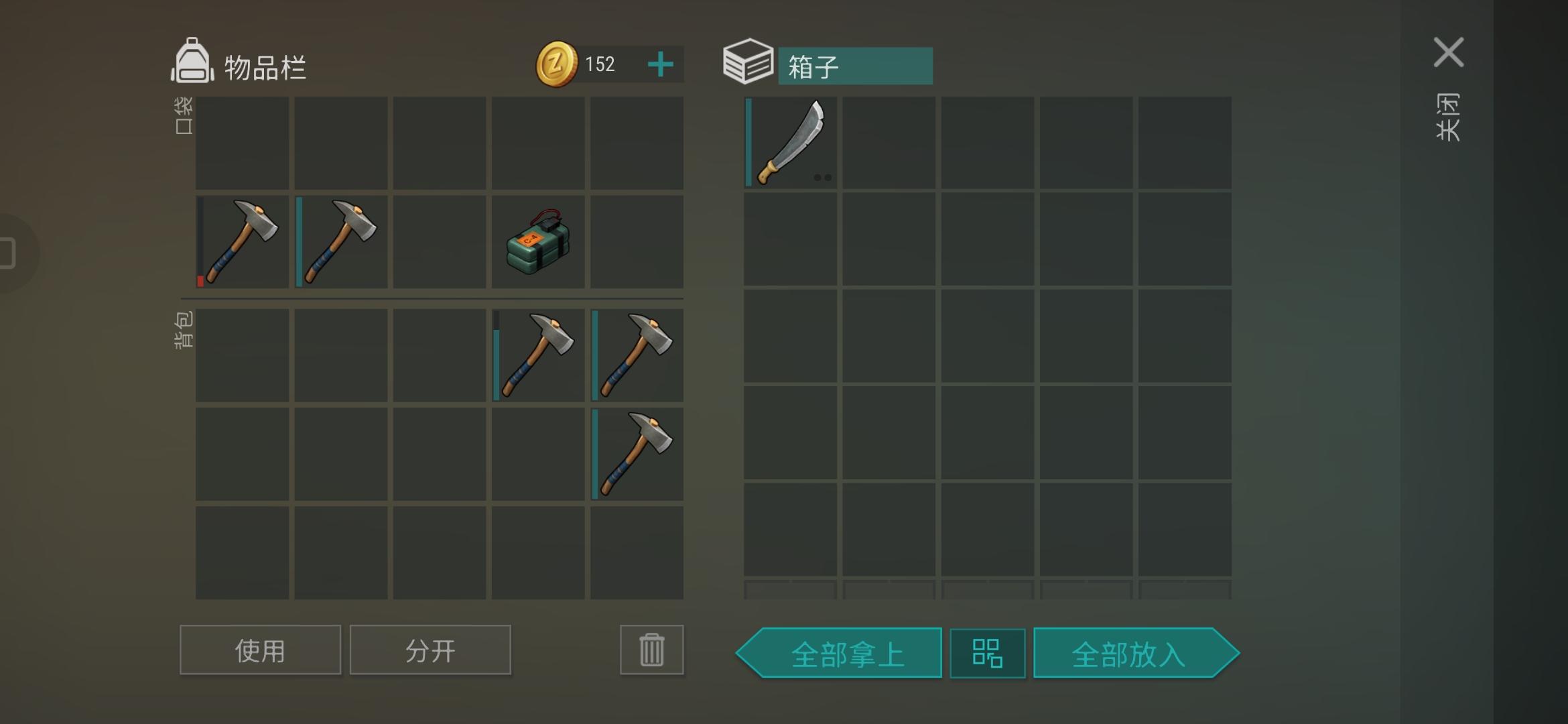
Task: Edit the chest name field 箱子
Action: click(x=856, y=66)
